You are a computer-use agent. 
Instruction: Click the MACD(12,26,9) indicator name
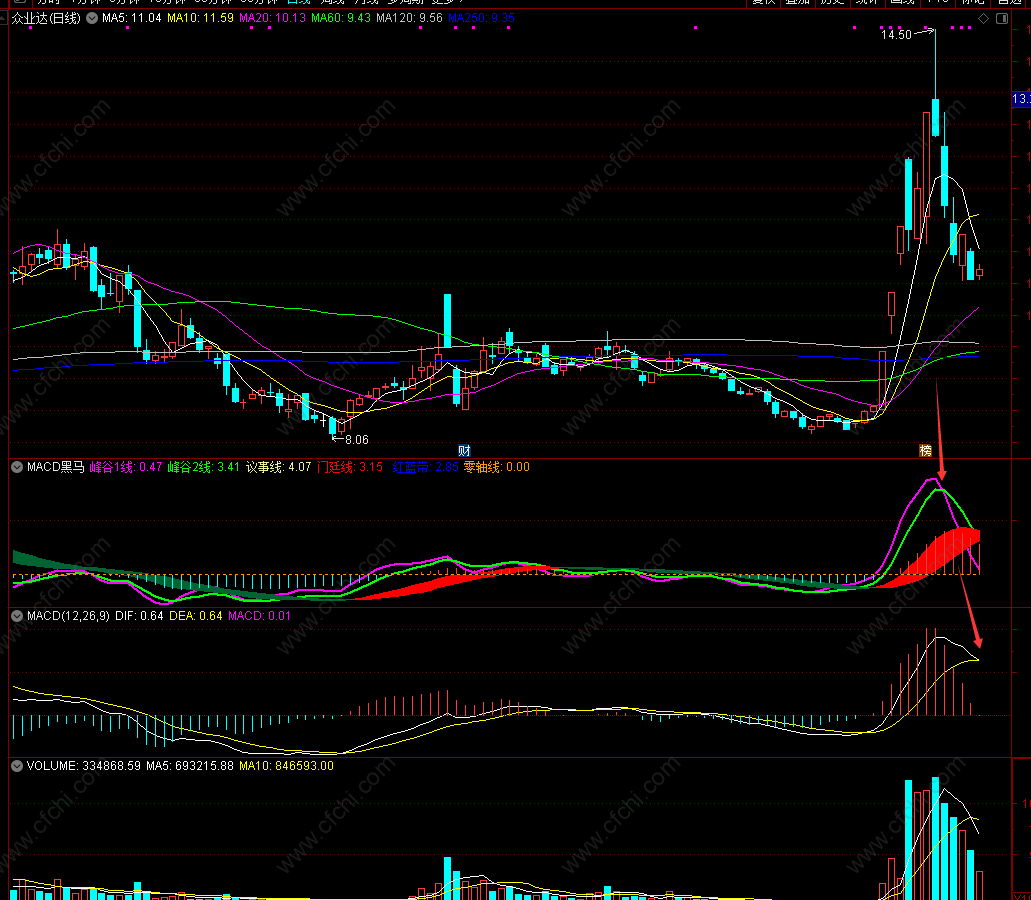click(68, 616)
